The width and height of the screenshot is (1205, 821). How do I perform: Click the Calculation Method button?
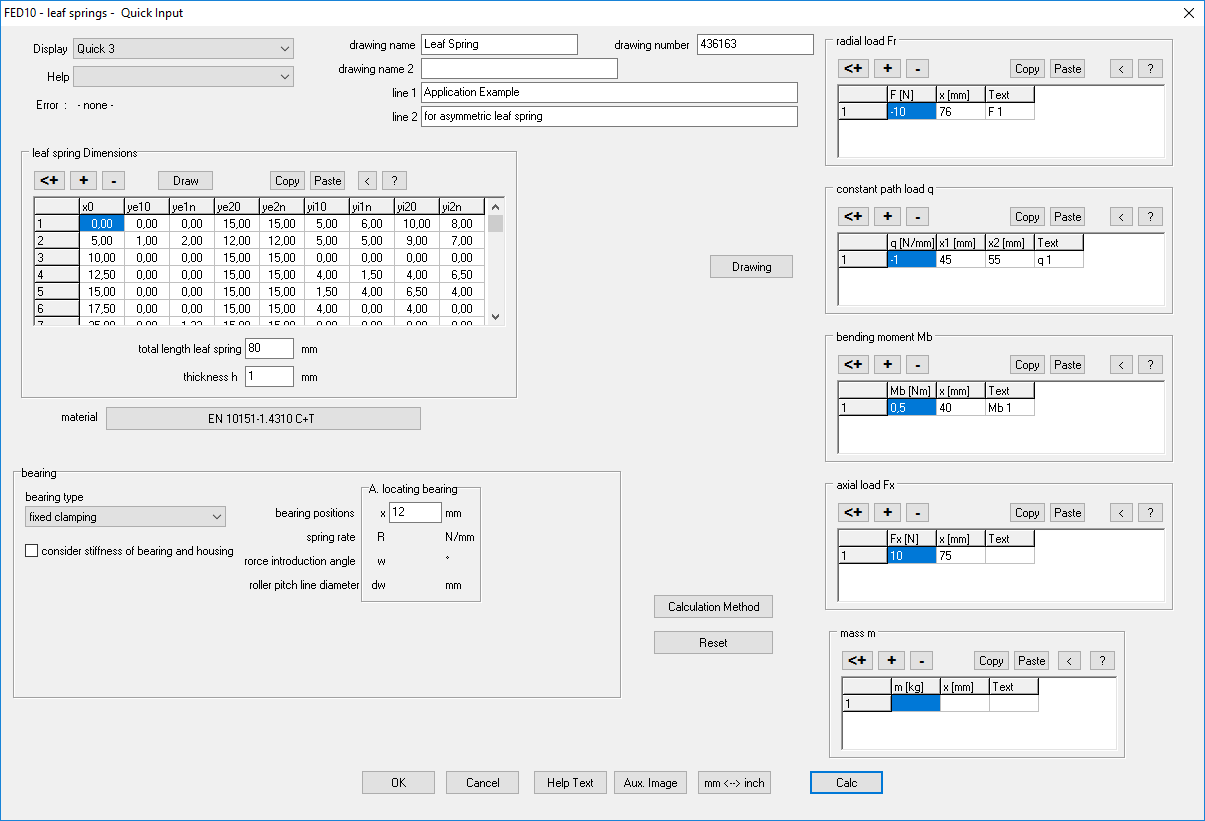coord(713,607)
